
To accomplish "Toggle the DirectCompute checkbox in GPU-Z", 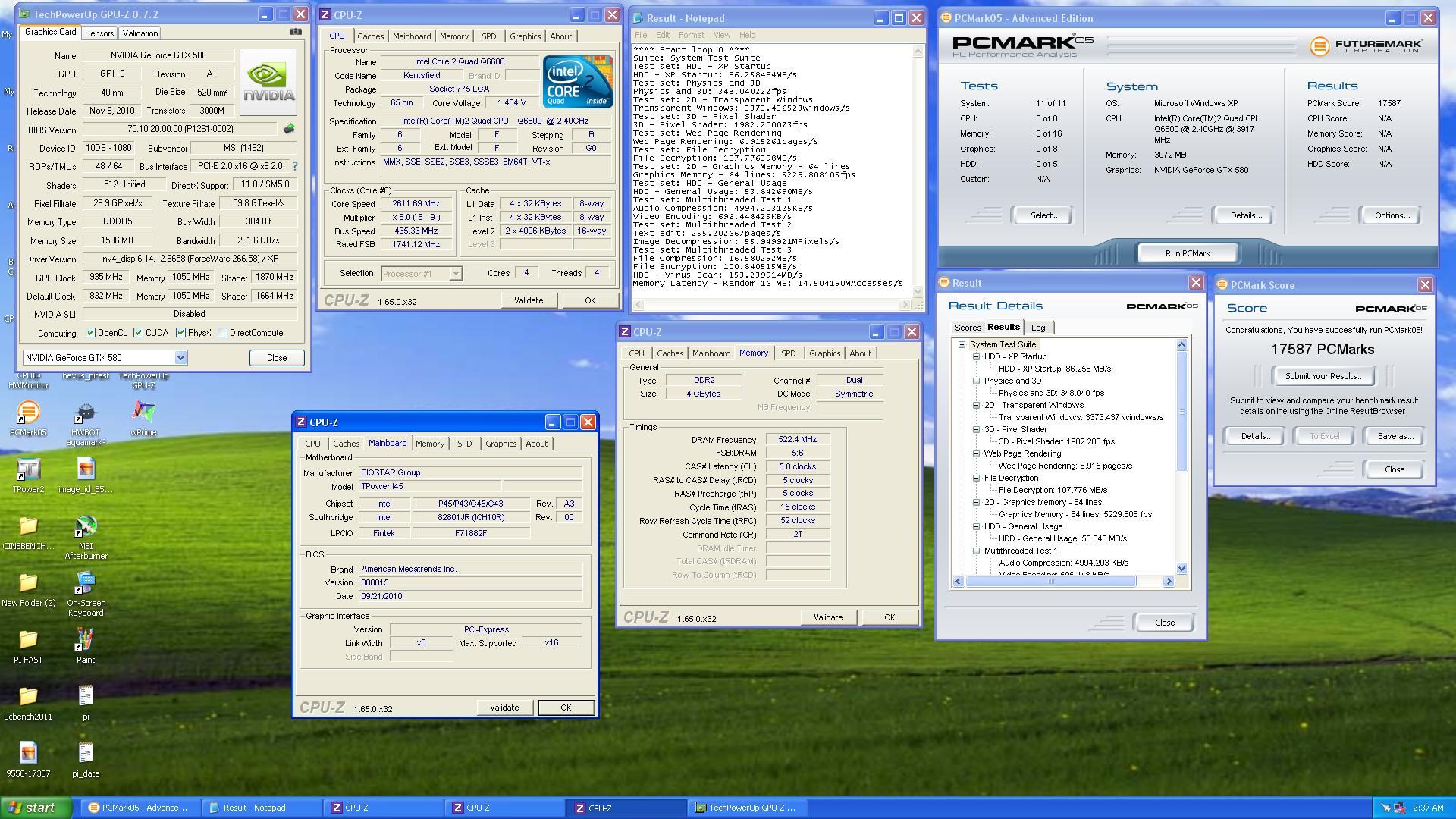I will coord(222,333).
